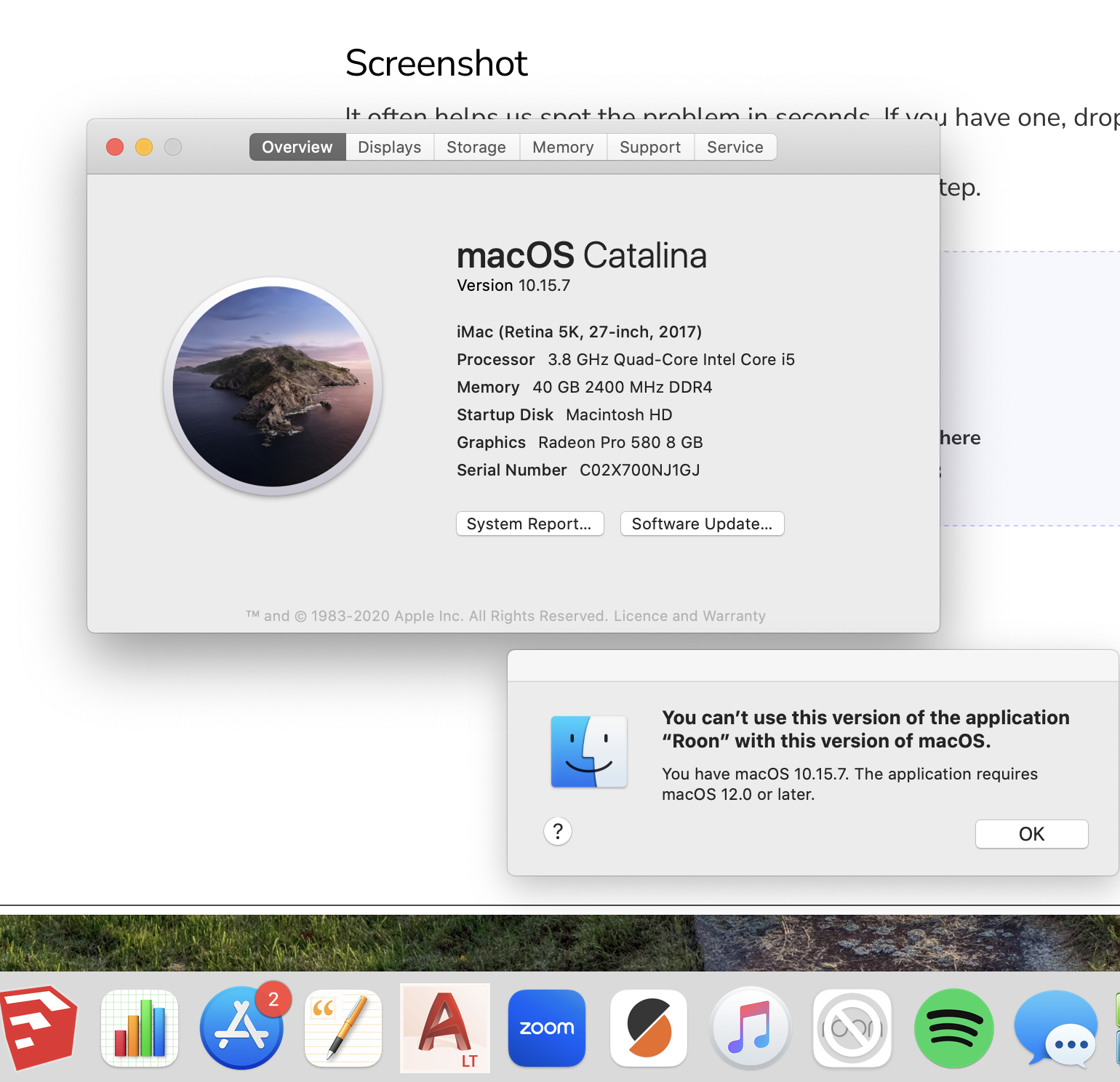Open SketchUp from the dock

click(x=38, y=1027)
